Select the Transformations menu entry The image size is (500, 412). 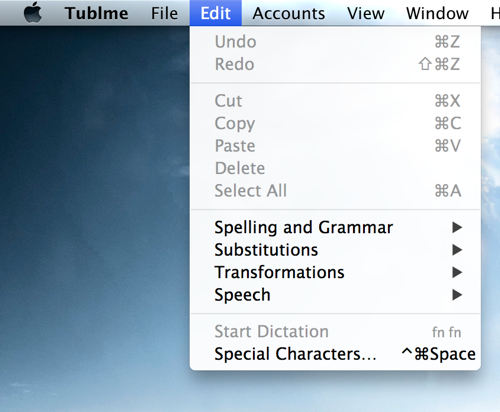[335, 272]
